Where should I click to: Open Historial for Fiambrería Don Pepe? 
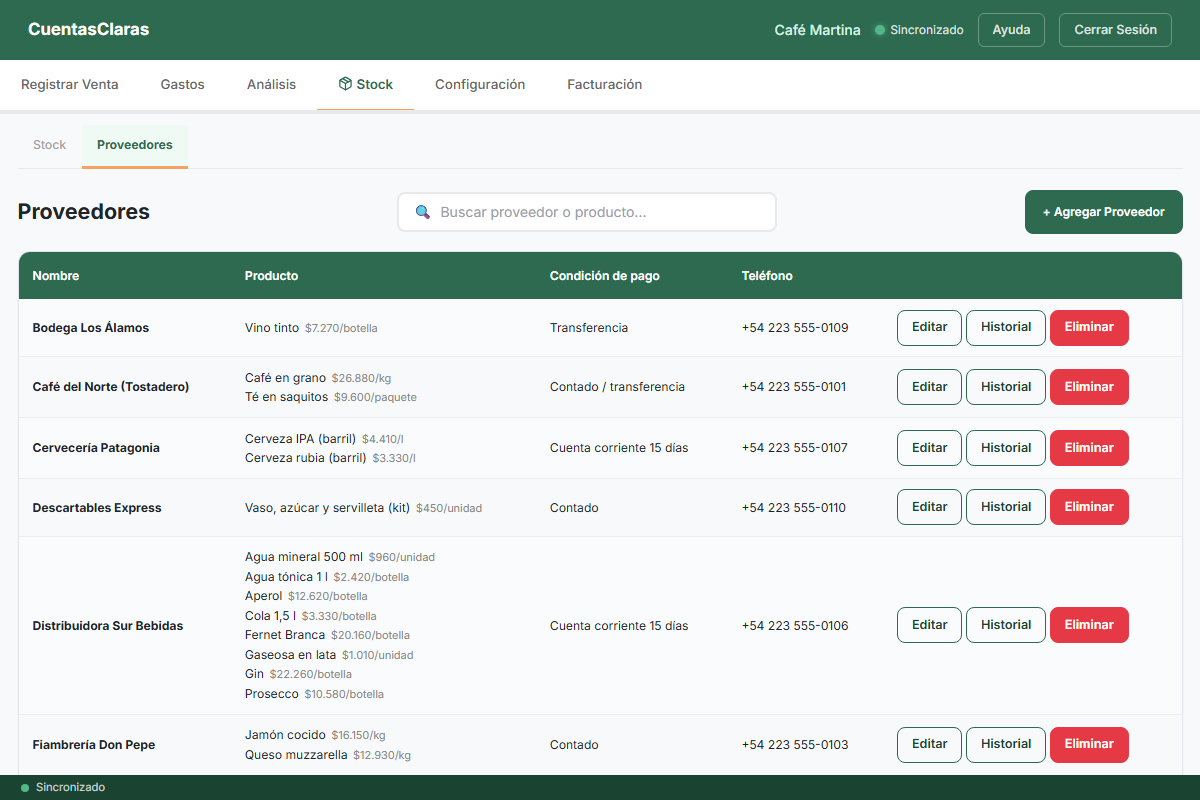click(1006, 744)
